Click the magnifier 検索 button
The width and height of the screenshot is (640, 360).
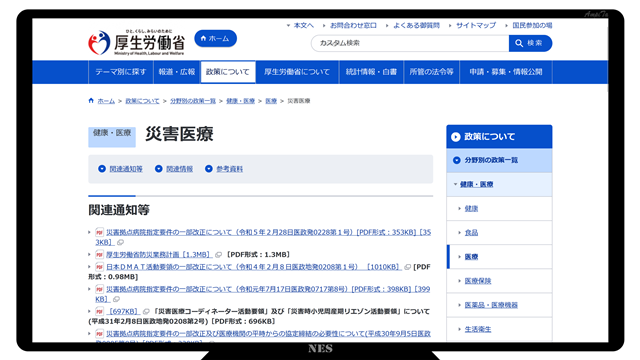(x=530, y=43)
